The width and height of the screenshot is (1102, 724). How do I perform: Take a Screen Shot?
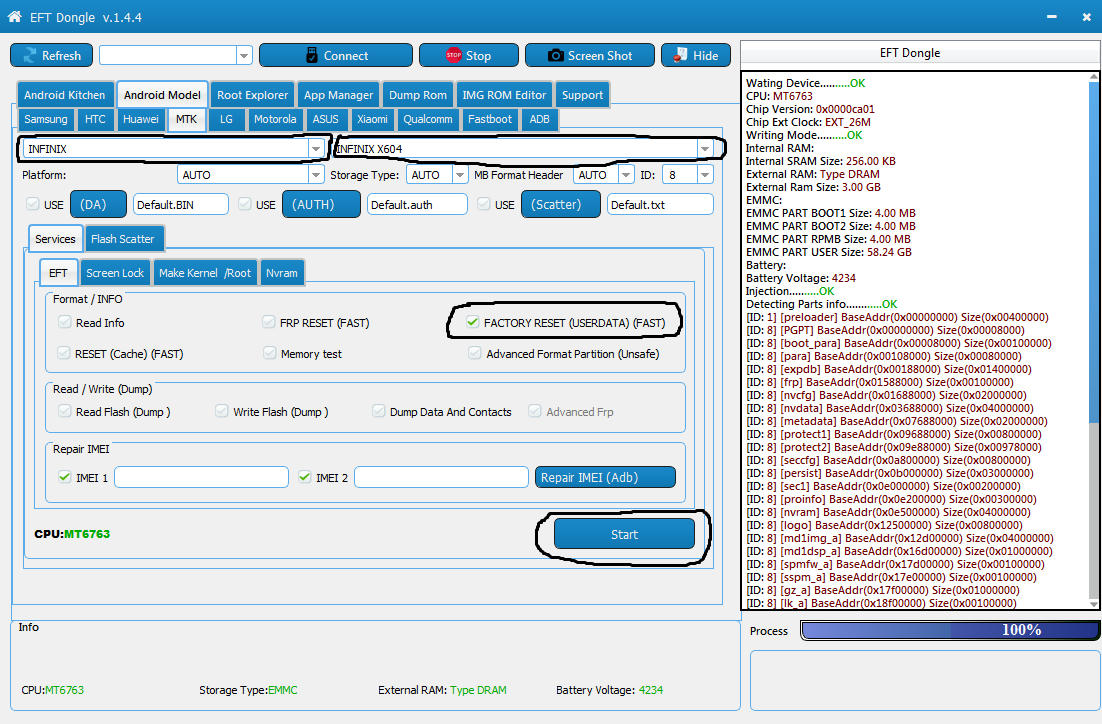(590, 56)
